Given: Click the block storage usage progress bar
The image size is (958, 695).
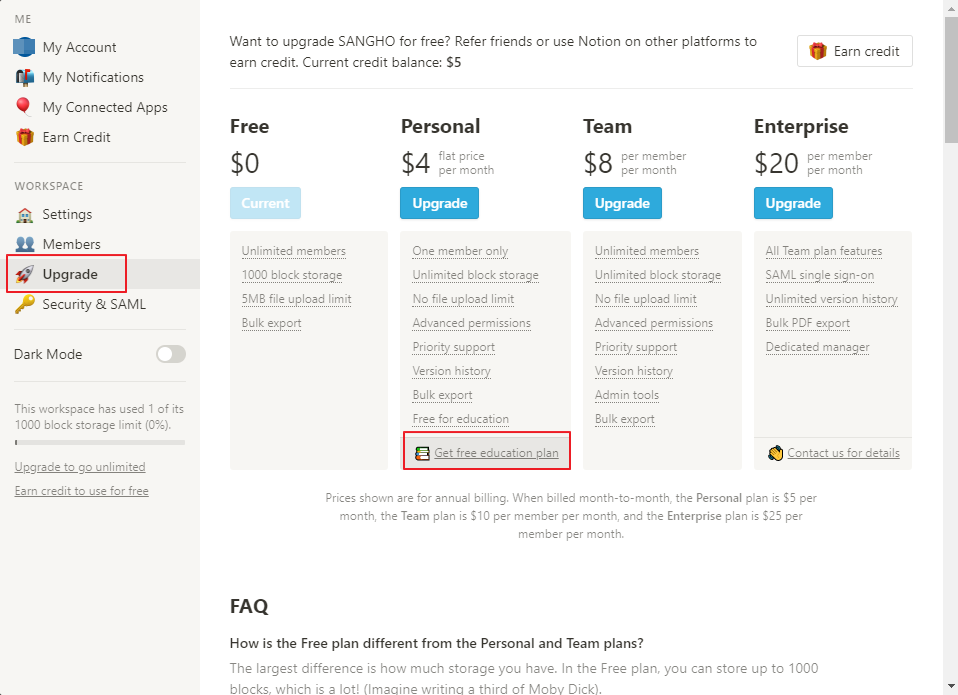Looking at the screenshot, I should click(x=100, y=442).
